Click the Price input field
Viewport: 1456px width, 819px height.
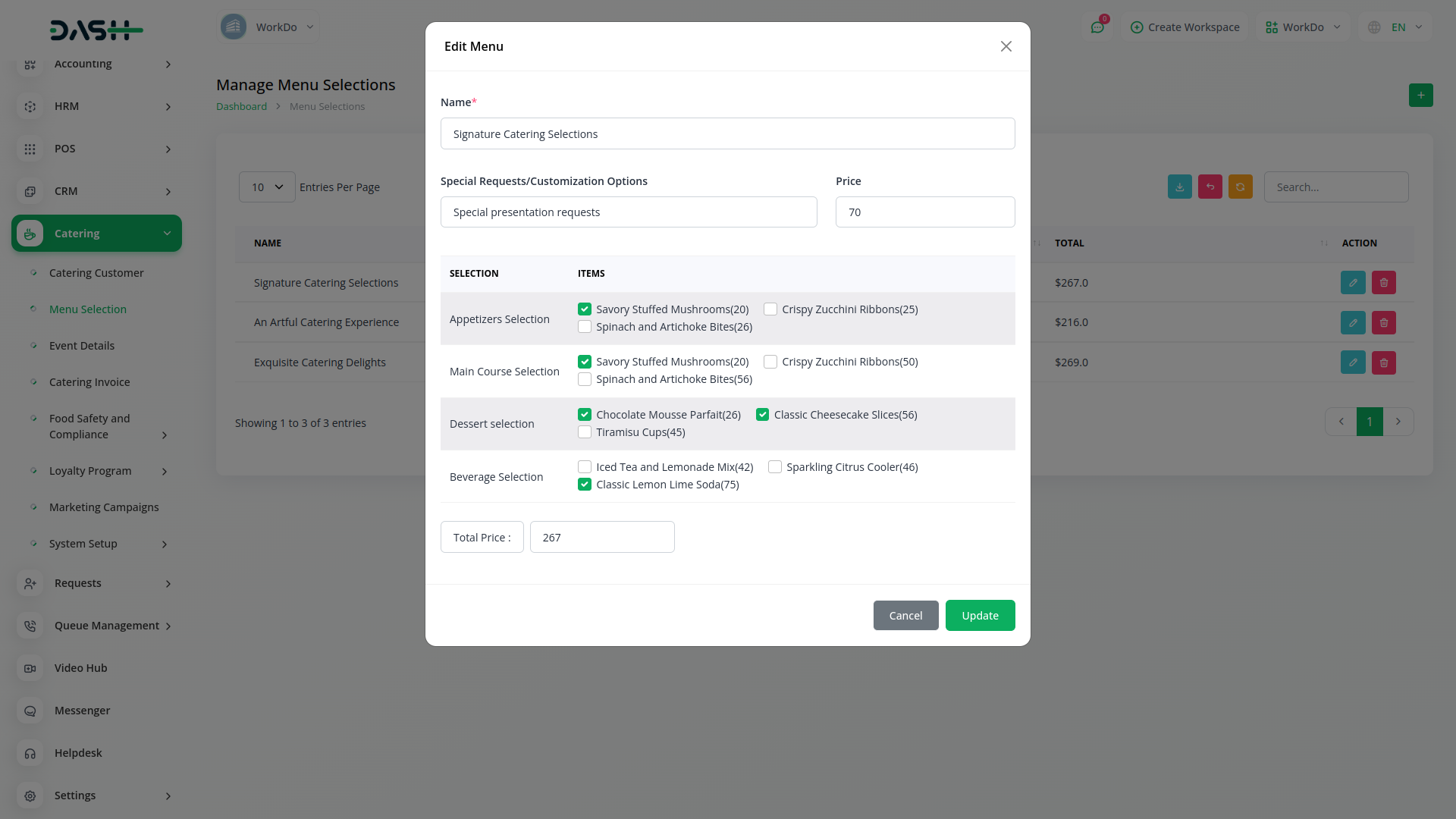(x=924, y=212)
